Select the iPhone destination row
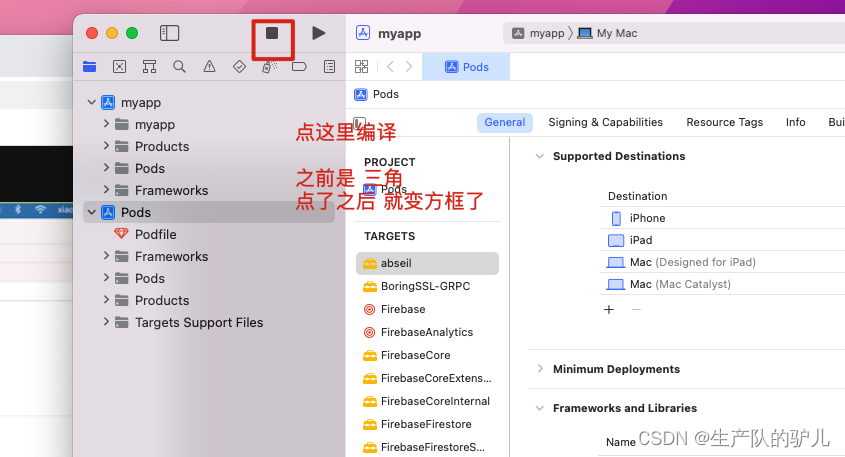Image resolution: width=845 pixels, height=457 pixels. tap(722, 218)
